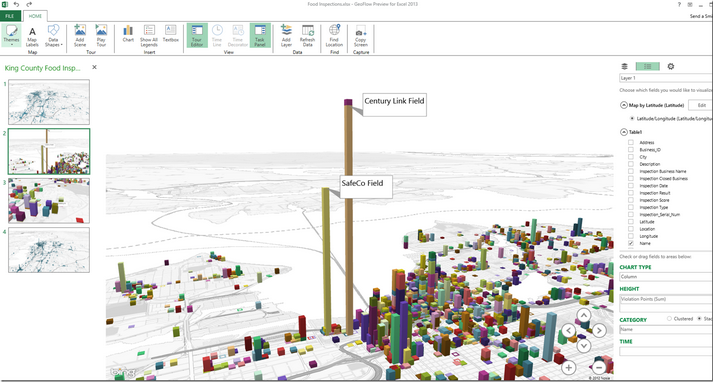Insert a Textbox annotation
Screen dimensions: 713x382
point(171,34)
